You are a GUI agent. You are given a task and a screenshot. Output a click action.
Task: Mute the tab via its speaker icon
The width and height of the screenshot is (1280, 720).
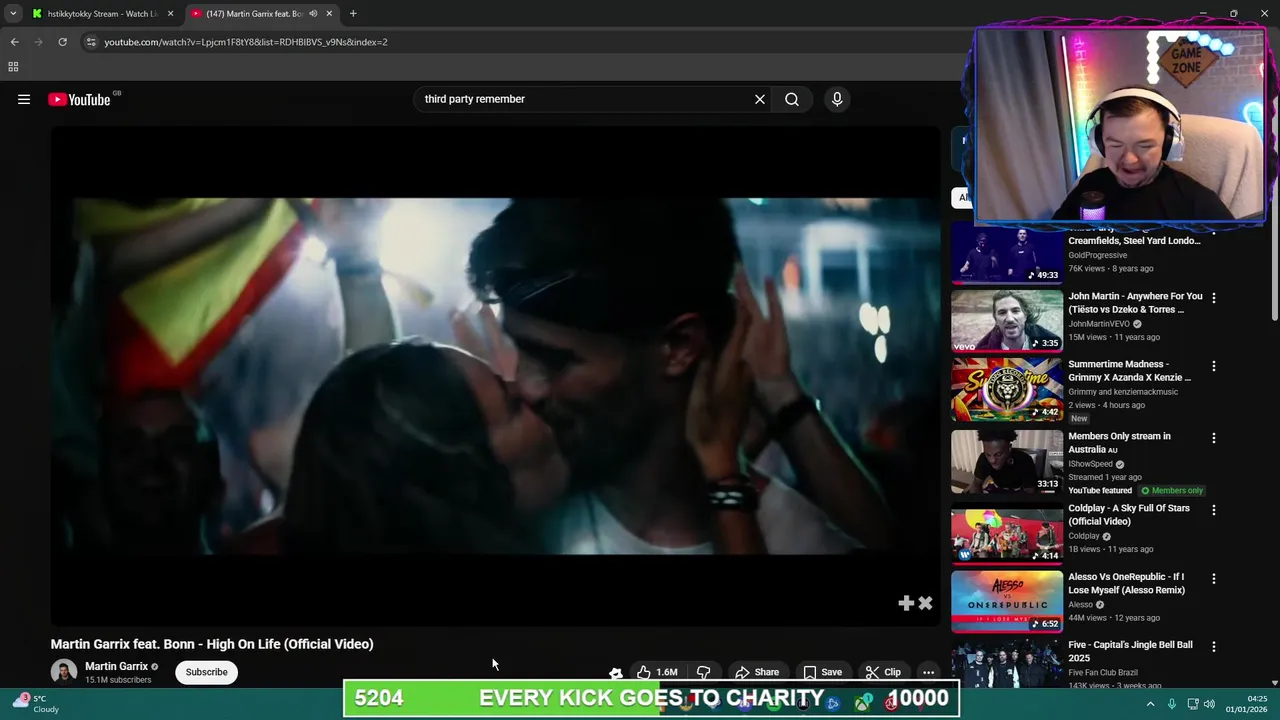coord(313,14)
